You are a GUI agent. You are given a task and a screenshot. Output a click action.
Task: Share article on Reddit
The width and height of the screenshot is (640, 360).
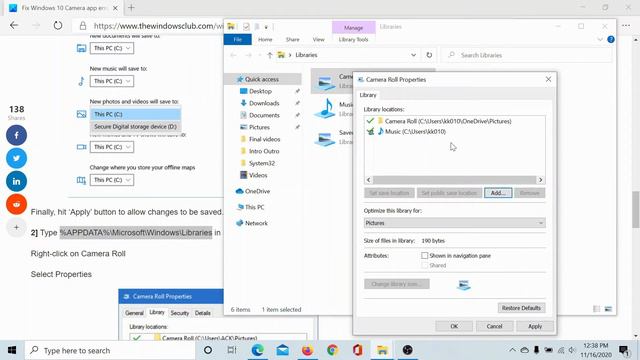[16, 204]
